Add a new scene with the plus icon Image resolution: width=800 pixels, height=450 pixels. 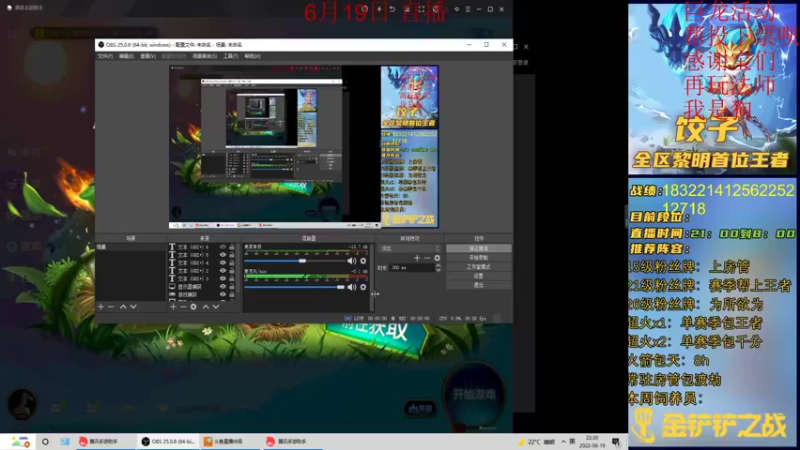click(x=101, y=307)
